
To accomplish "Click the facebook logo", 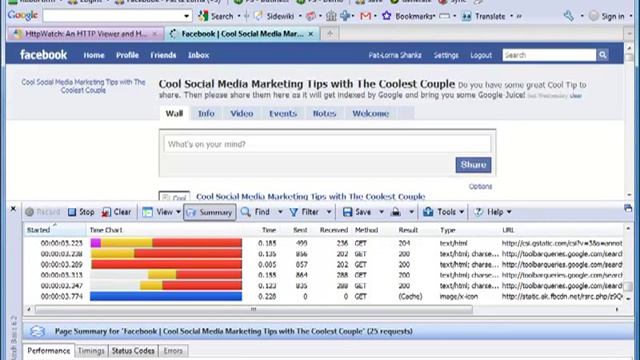I will coord(43,55).
